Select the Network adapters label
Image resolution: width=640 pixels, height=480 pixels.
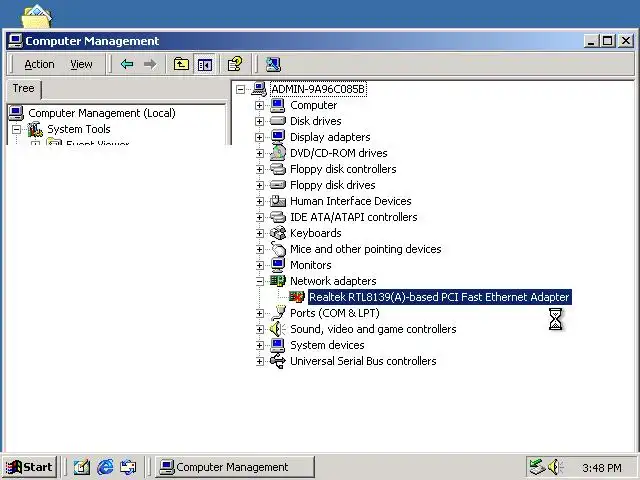333,281
